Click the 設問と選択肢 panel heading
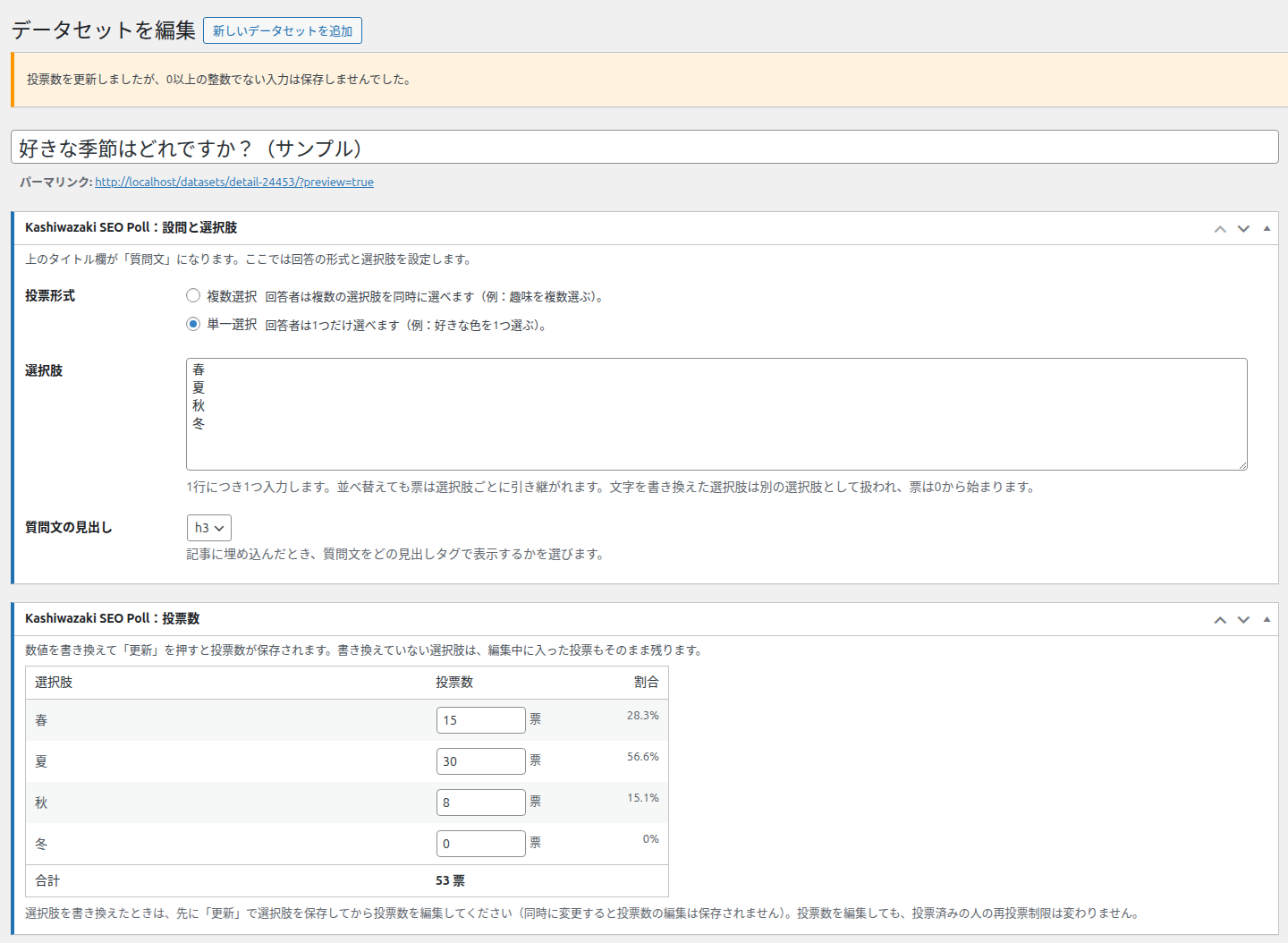Viewport: 1288px width, 943px height. click(131, 227)
